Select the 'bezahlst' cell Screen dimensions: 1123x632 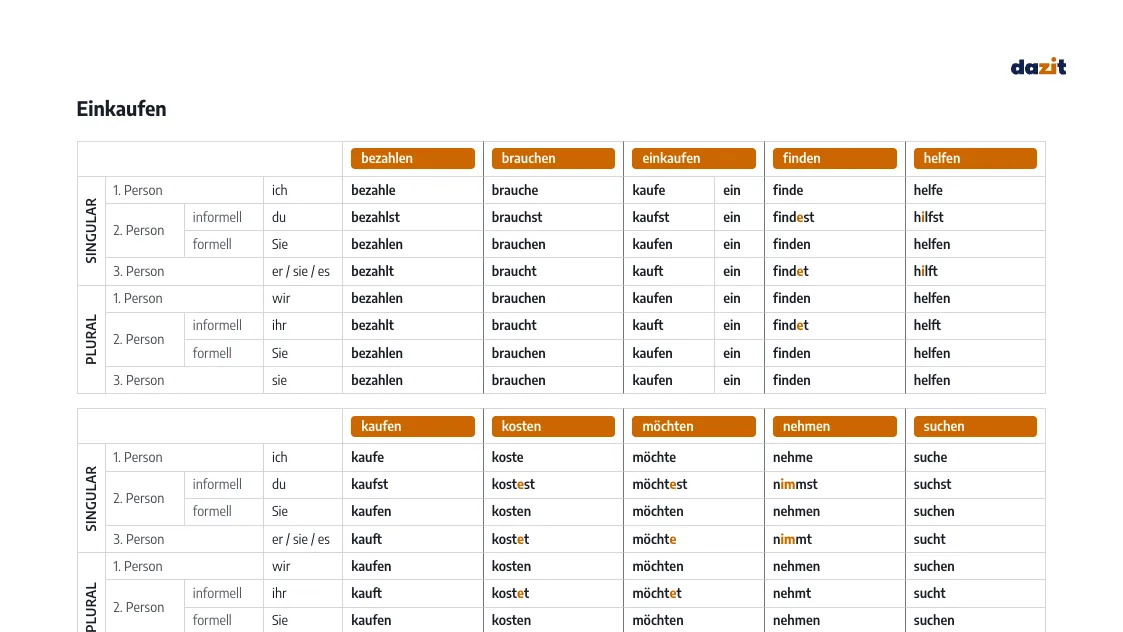tap(413, 217)
